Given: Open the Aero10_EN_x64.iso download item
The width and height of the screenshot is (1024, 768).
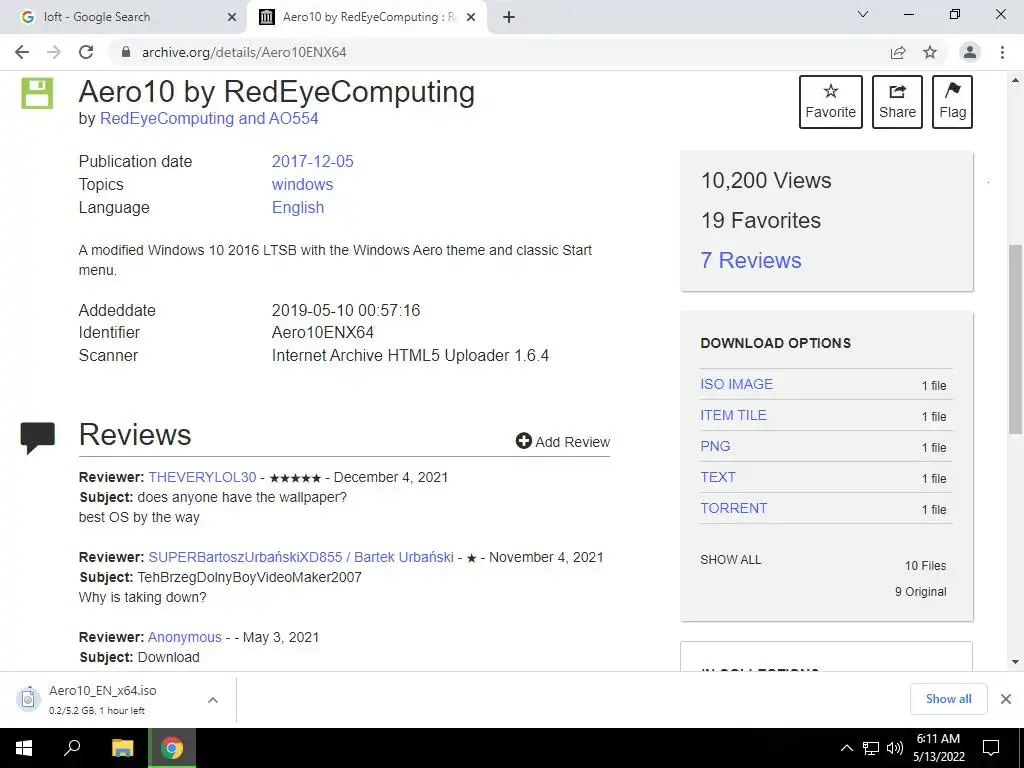Looking at the screenshot, I should [x=104, y=699].
